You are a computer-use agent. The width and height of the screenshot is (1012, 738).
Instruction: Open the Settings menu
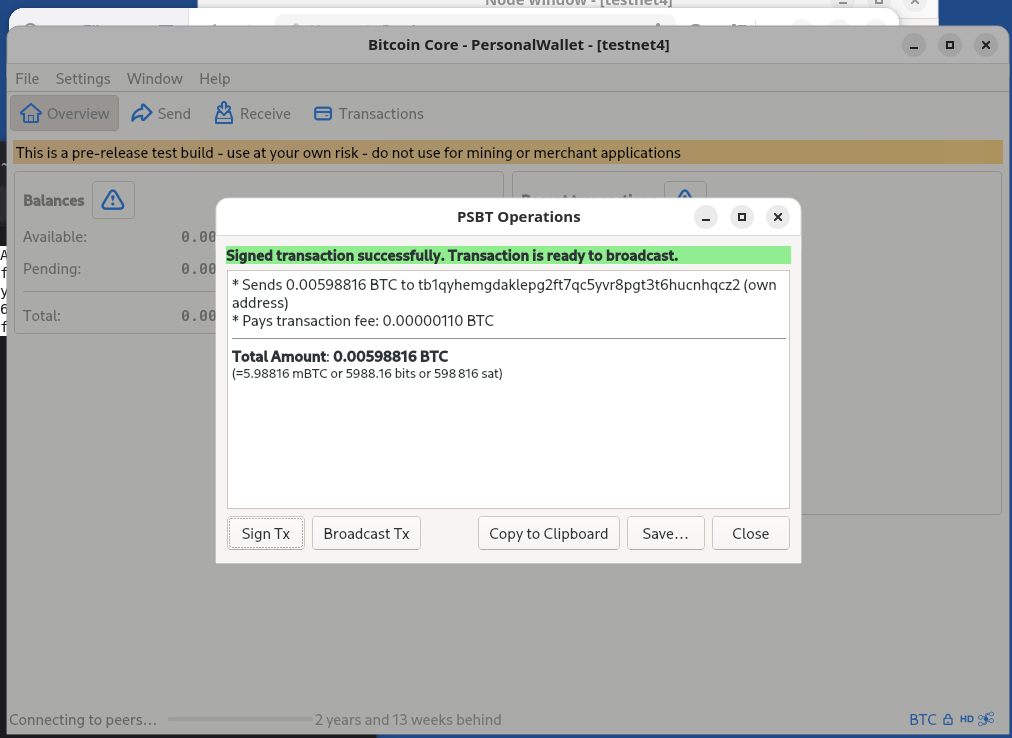[x=83, y=79]
